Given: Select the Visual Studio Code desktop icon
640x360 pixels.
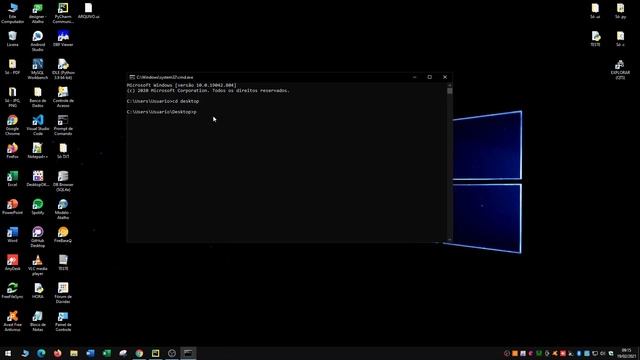Looking at the screenshot, I should (38, 125).
